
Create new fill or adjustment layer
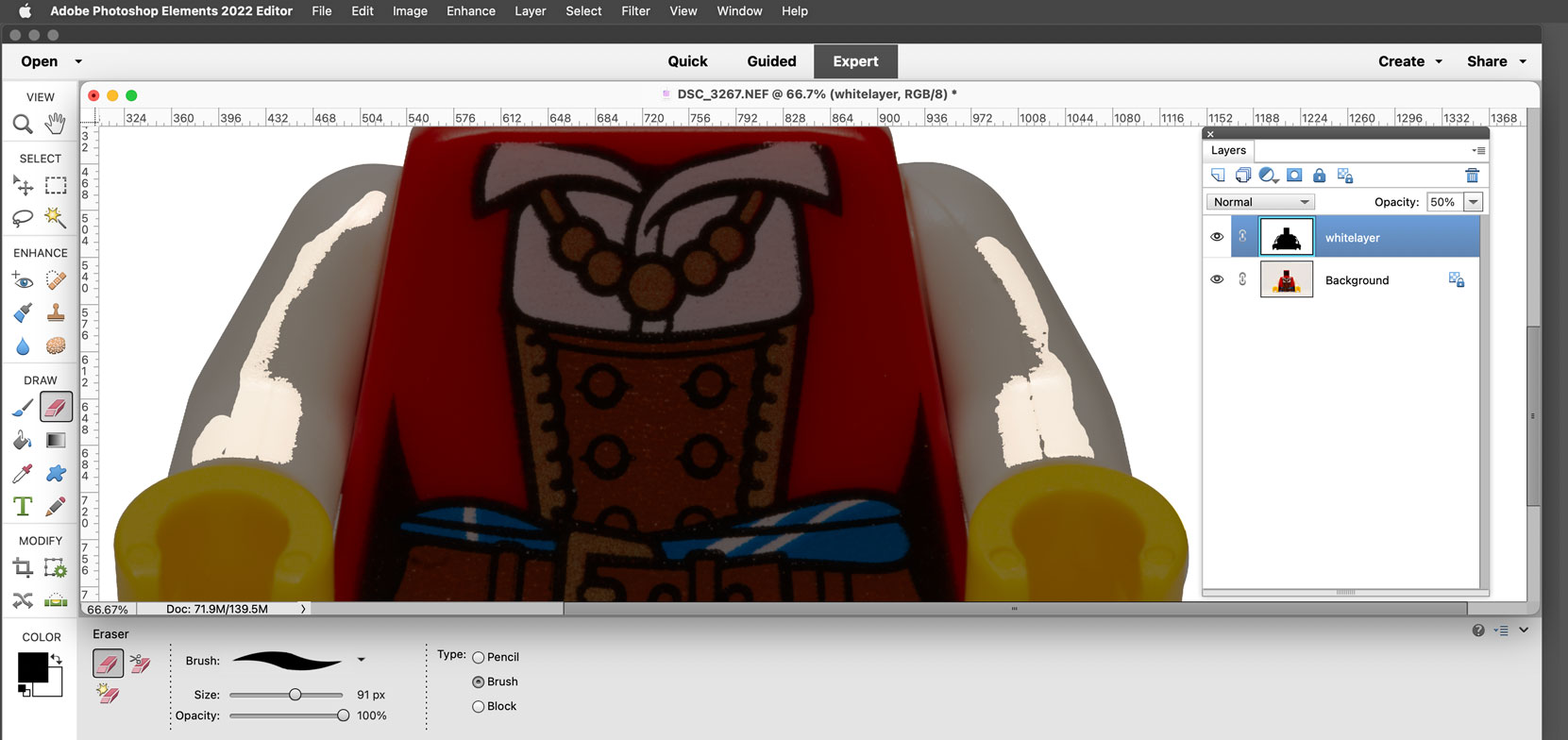point(1269,176)
